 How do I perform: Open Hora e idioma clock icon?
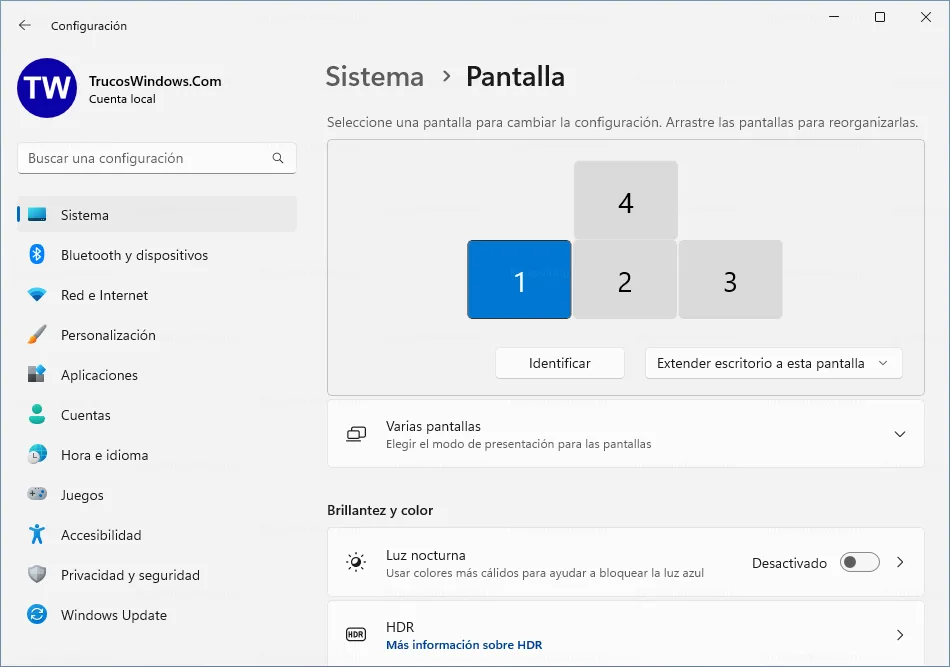[37, 454]
